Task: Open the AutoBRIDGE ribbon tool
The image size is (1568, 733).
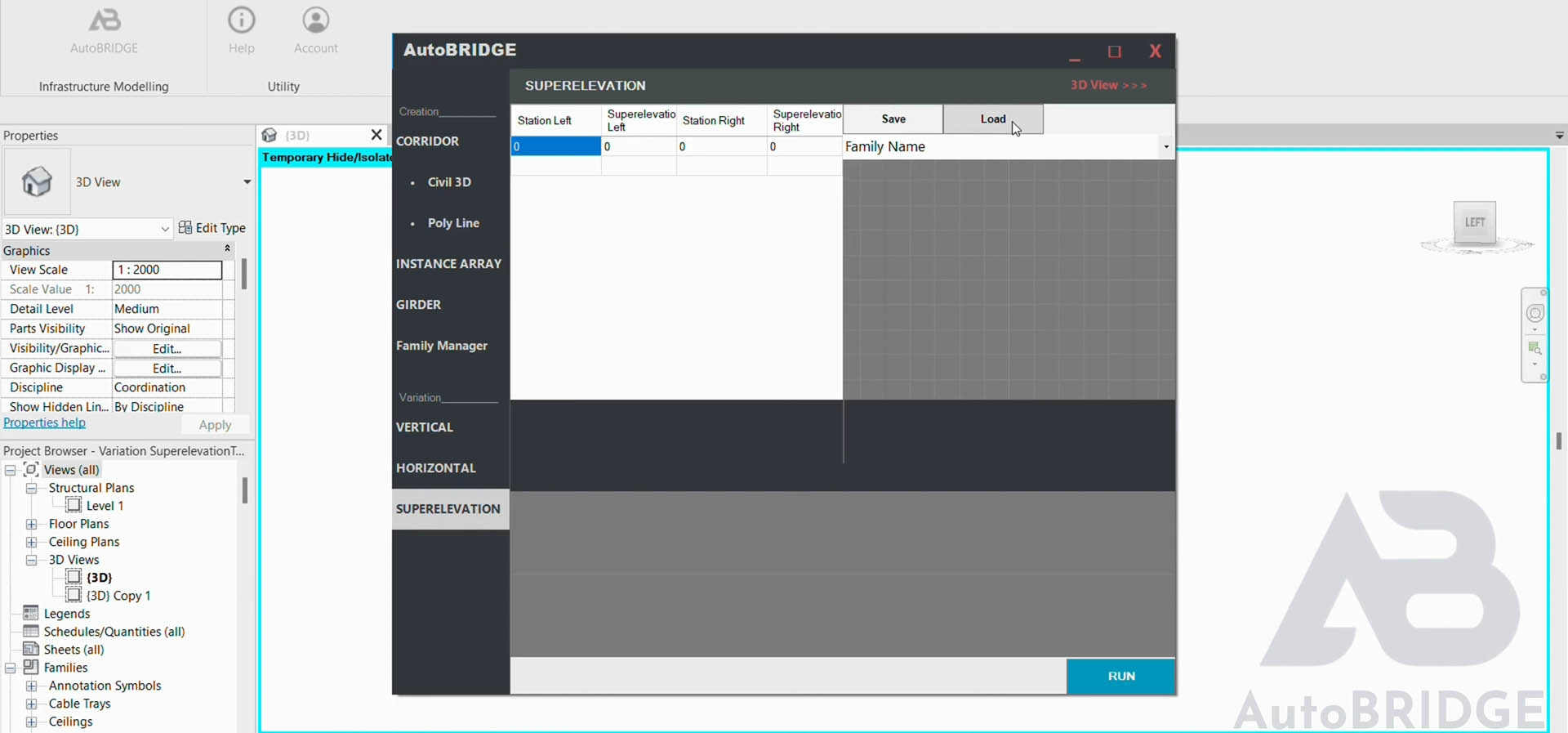Action: (x=105, y=30)
